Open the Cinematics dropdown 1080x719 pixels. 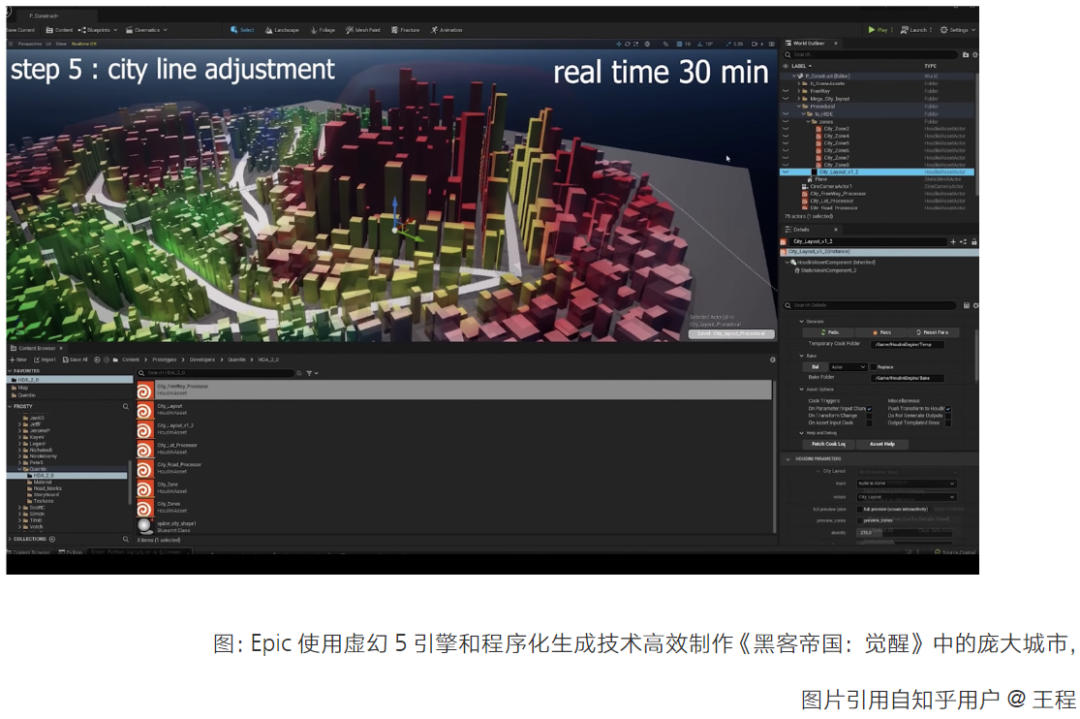(x=147, y=30)
